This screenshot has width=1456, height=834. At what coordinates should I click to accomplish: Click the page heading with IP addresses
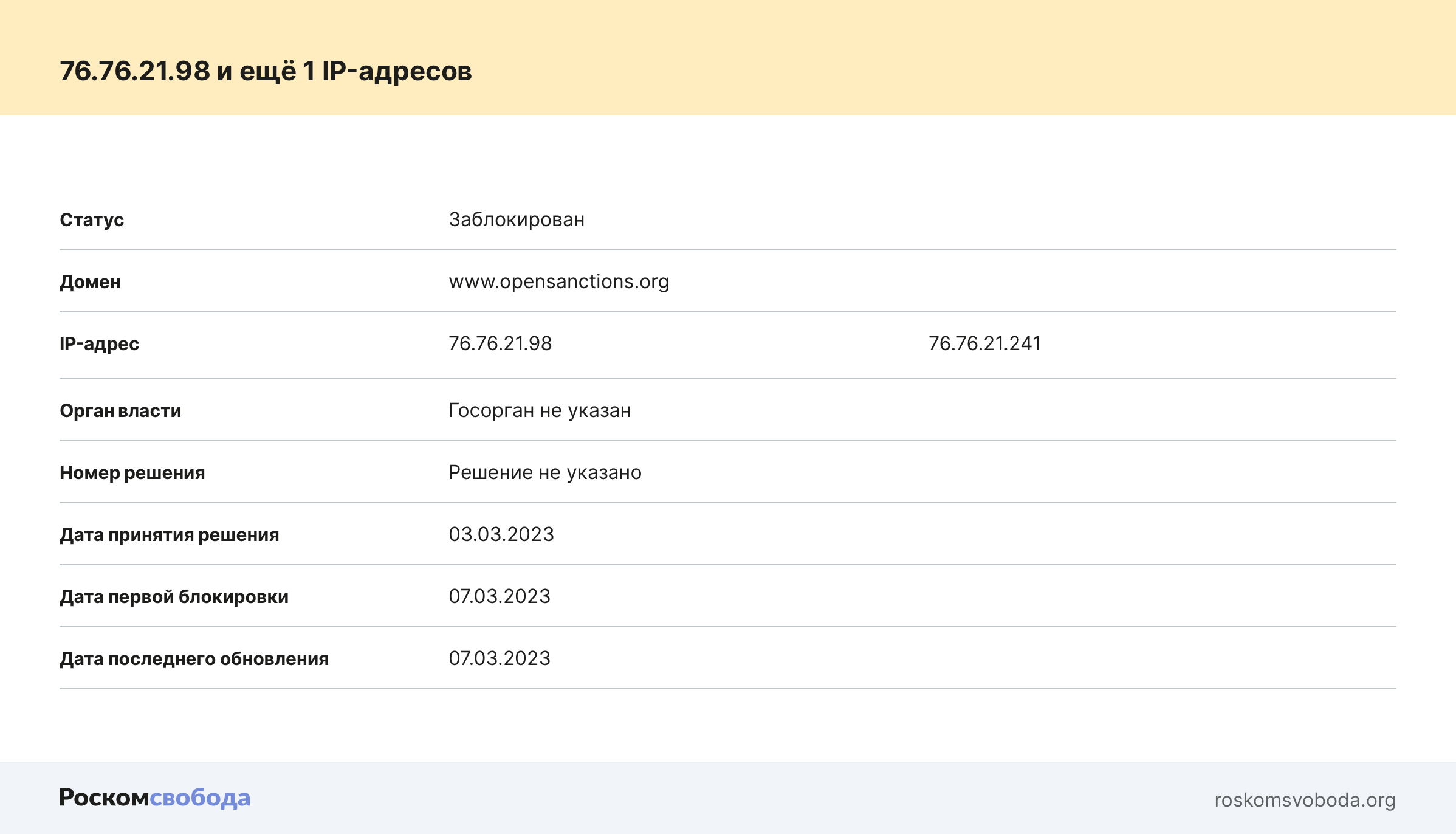tap(266, 71)
